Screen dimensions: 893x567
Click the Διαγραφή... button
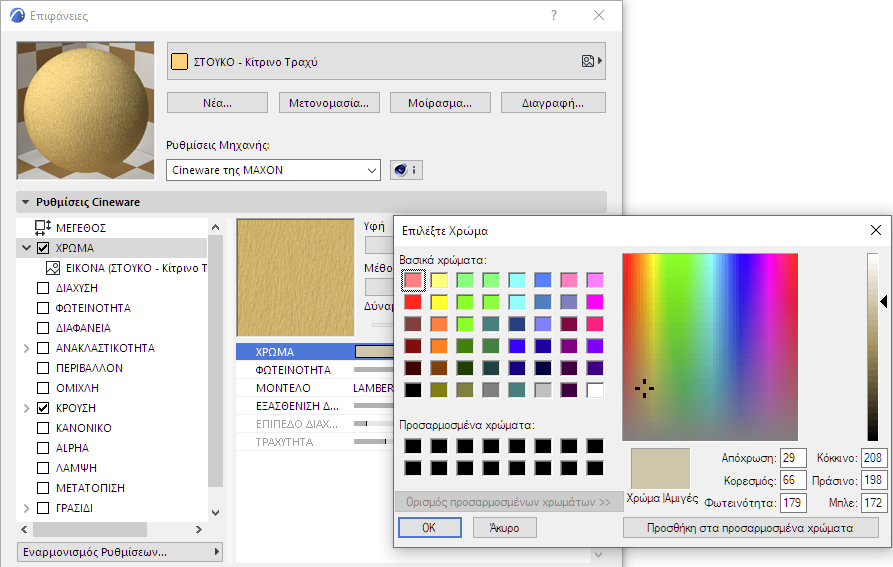tap(552, 103)
